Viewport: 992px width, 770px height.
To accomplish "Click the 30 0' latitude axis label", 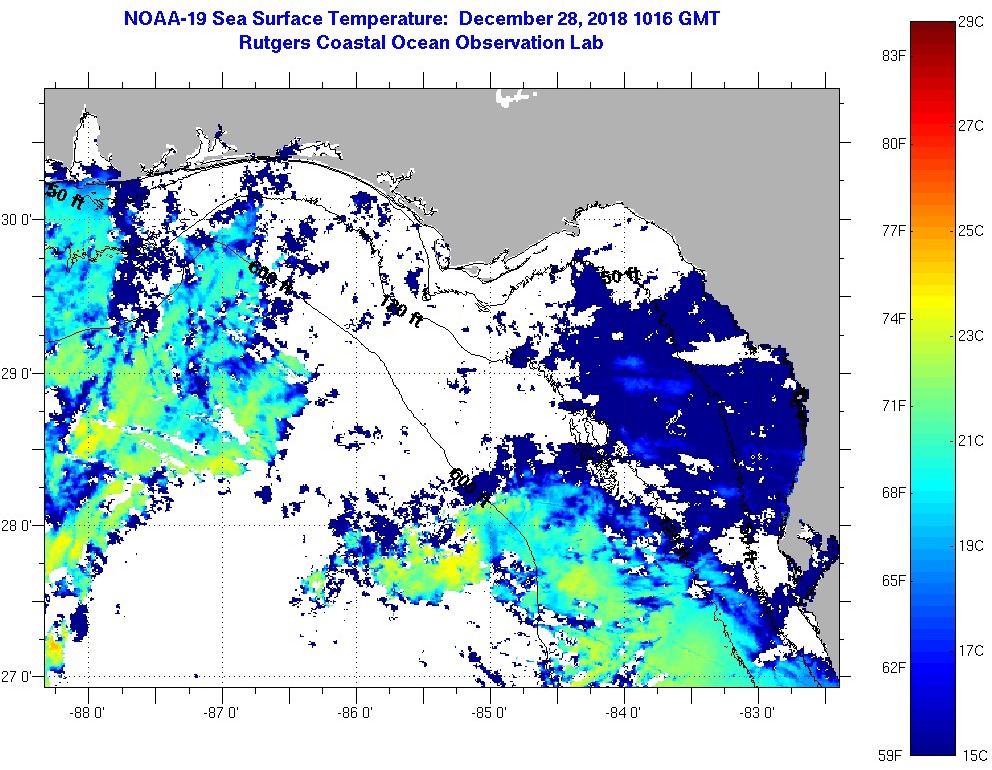I will point(20,219).
